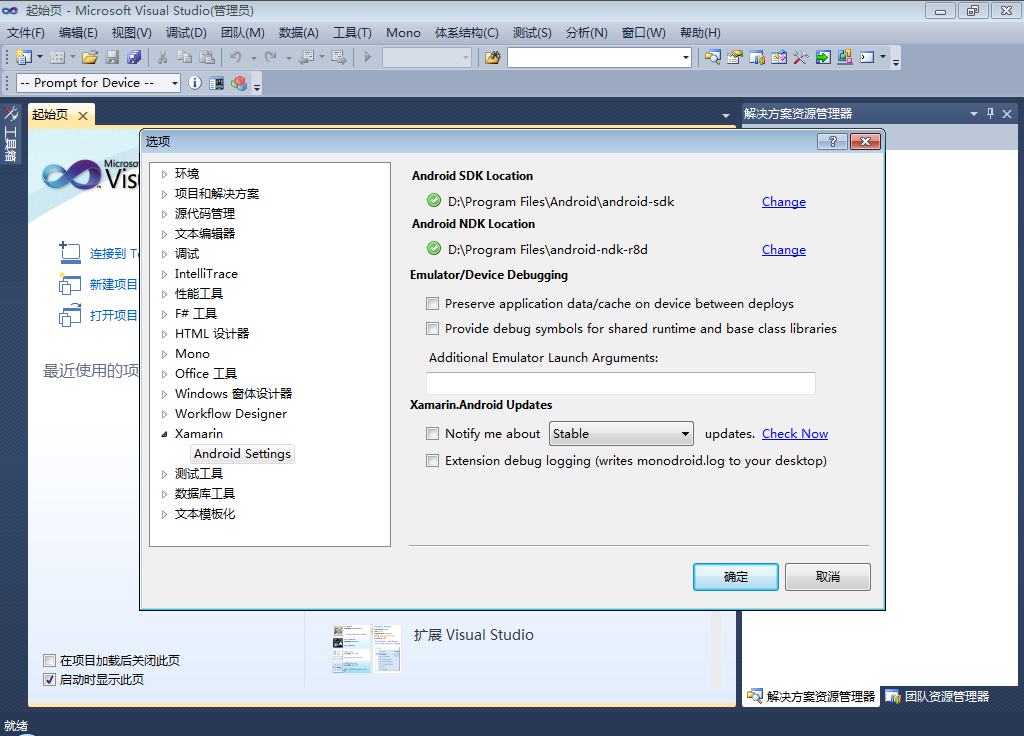Click the Save All icon in toolbar
This screenshot has height=736, width=1024.
(134, 57)
